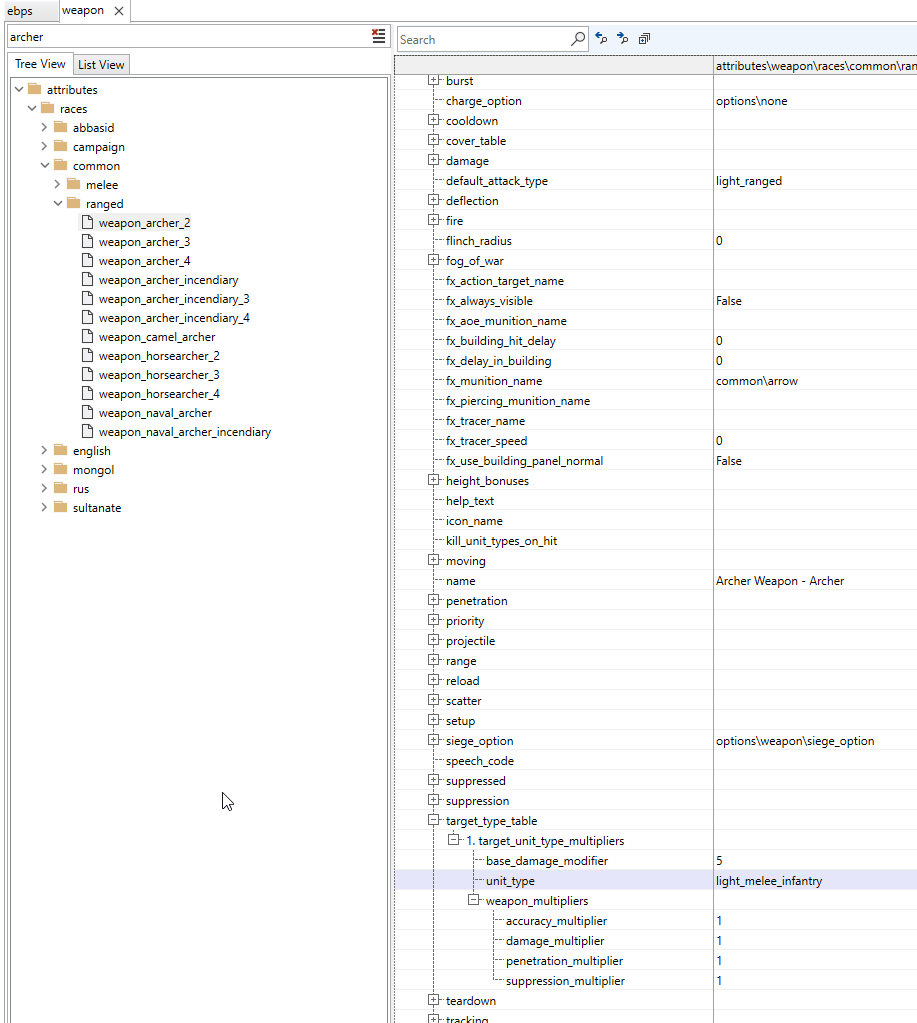Image resolution: width=917 pixels, height=1023 pixels.
Task: Select the Tree View tab
Action: tap(40, 64)
